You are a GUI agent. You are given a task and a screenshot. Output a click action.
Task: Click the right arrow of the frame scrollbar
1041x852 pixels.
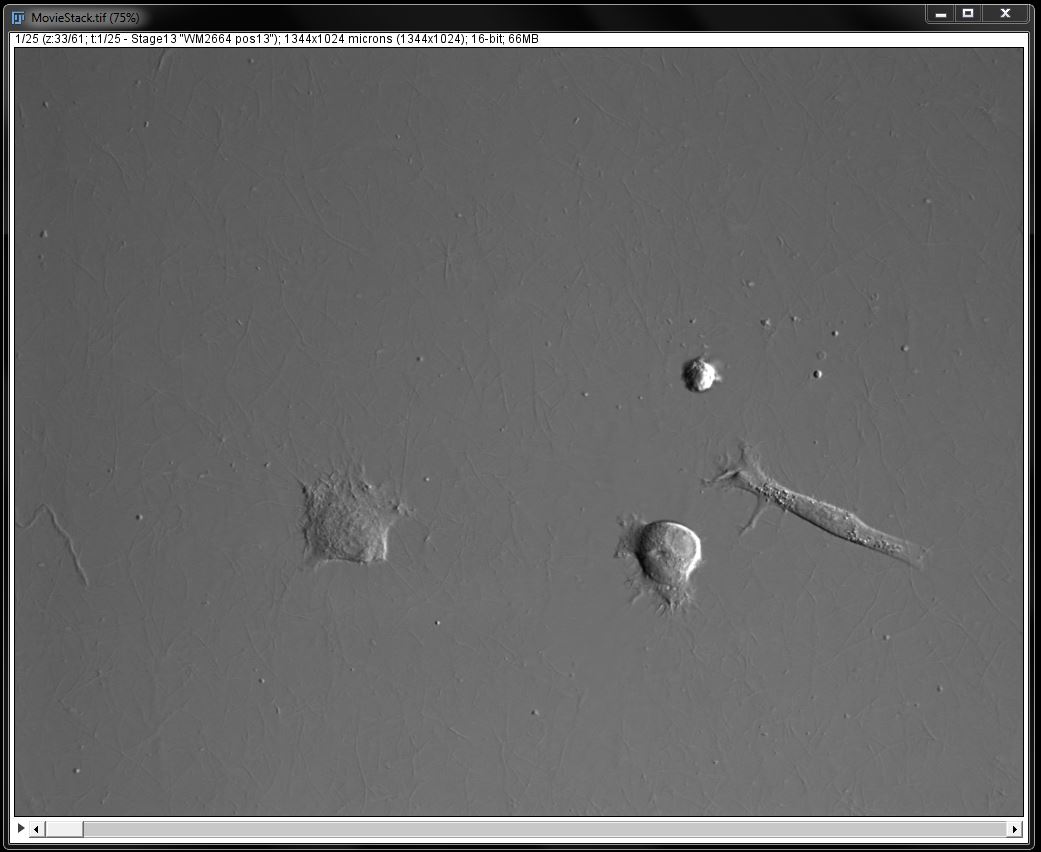pyautogui.click(x=1014, y=829)
